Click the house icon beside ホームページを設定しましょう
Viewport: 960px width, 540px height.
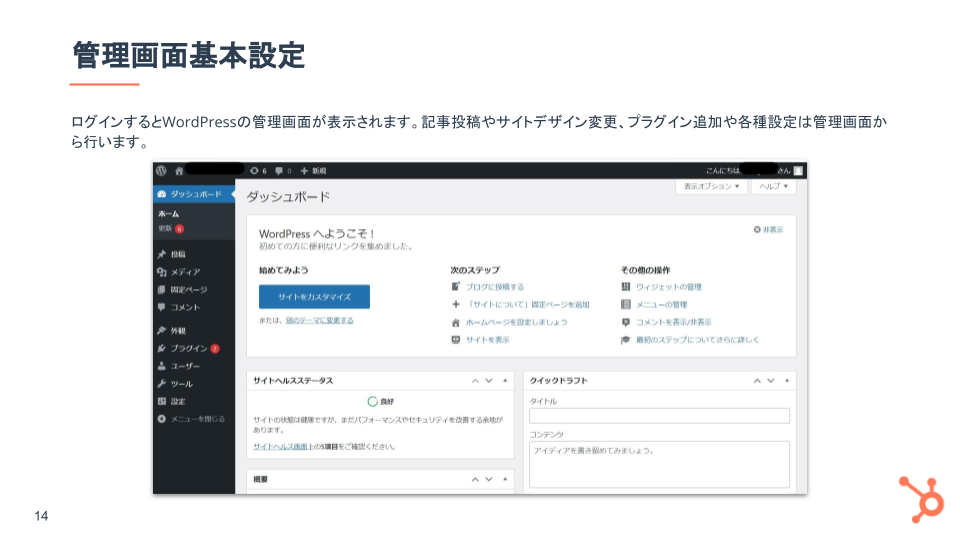[456, 323]
